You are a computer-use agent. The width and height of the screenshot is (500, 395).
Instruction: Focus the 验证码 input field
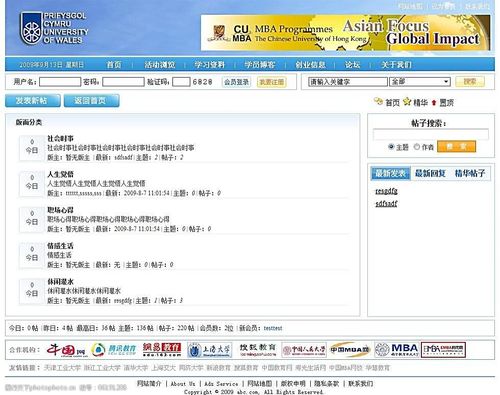pyautogui.click(x=181, y=82)
